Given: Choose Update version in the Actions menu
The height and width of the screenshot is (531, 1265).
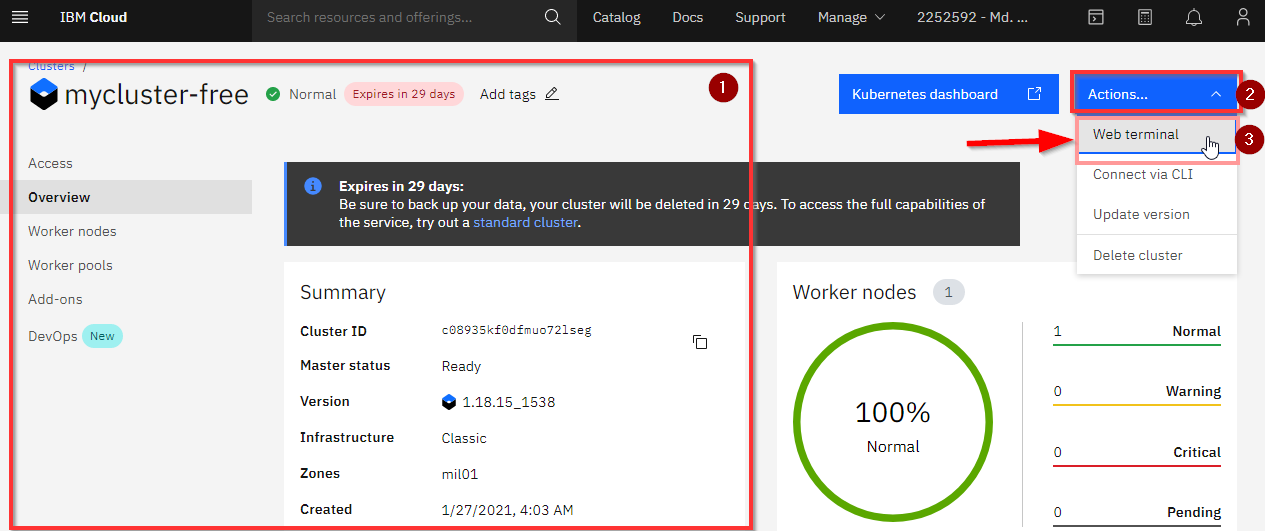Looking at the screenshot, I should pyautogui.click(x=1157, y=215).
